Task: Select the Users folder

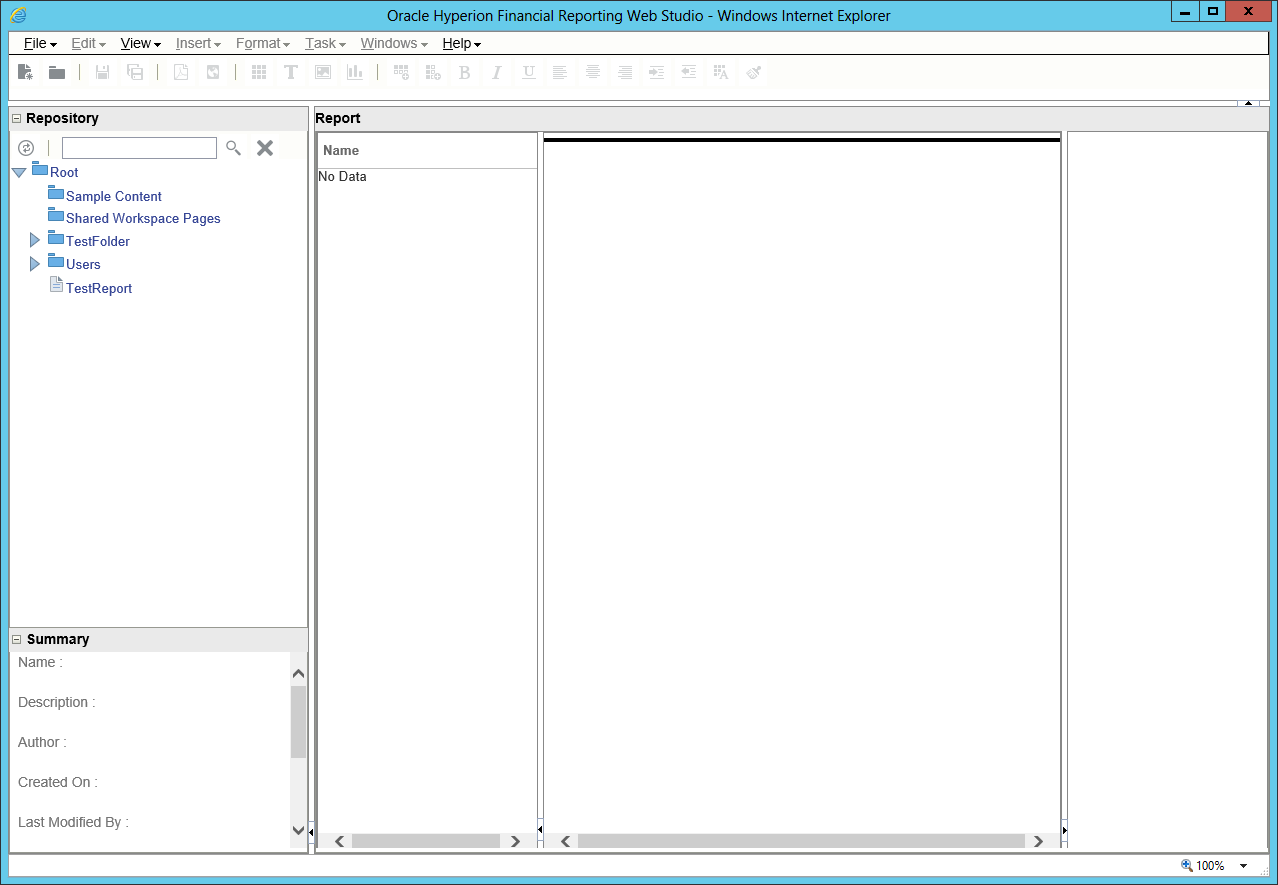Action: coord(83,264)
